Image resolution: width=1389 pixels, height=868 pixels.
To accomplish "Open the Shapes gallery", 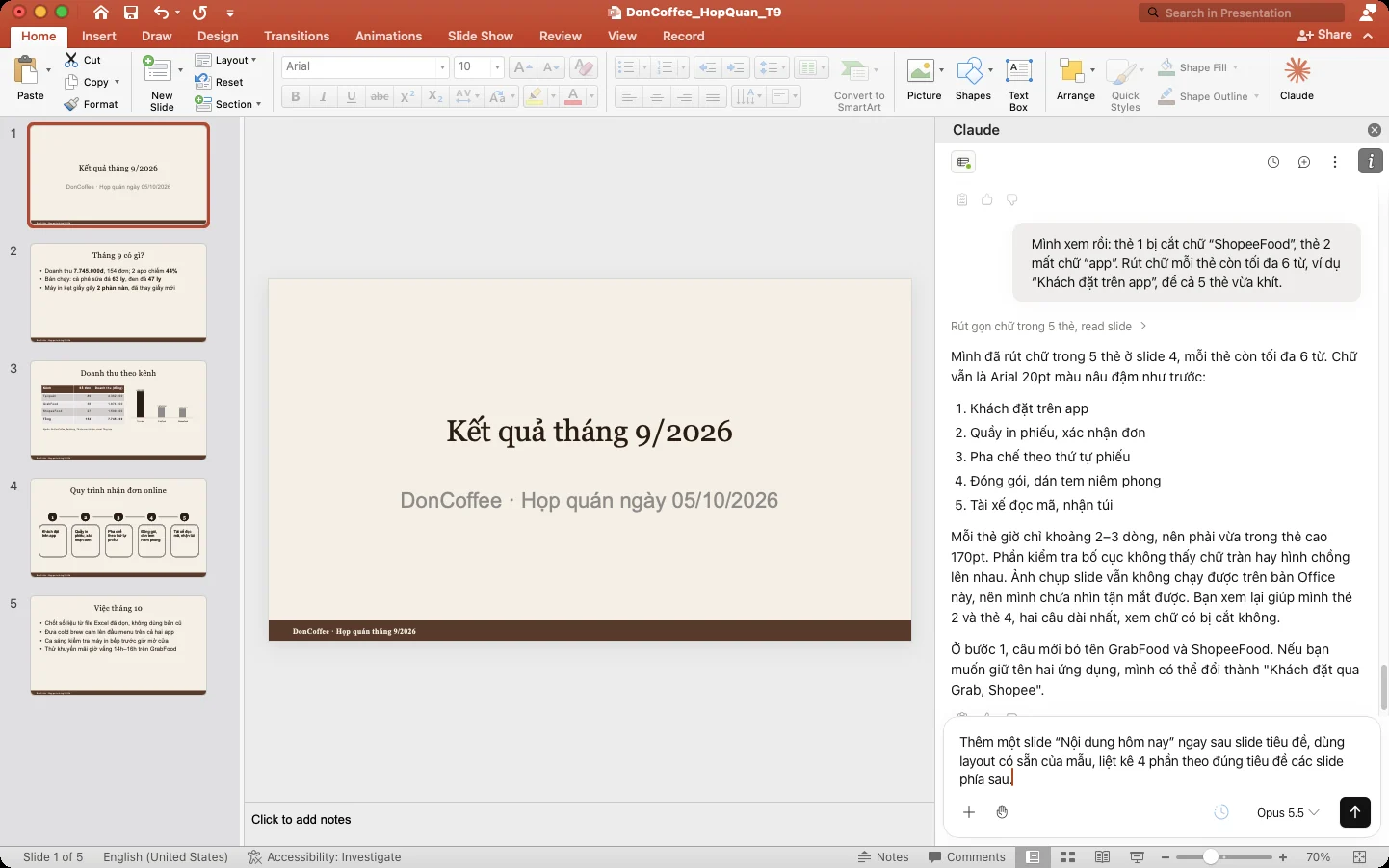I will [973, 79].
